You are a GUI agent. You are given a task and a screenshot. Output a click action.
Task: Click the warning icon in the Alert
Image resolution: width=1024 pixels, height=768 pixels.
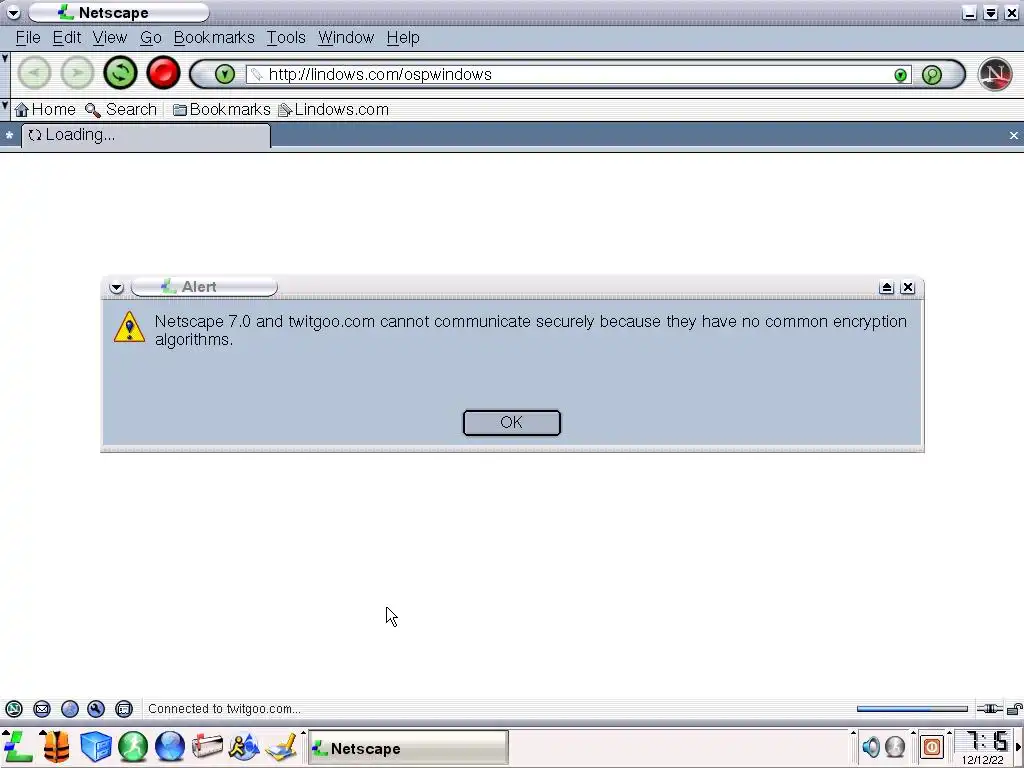pos(129,327)
